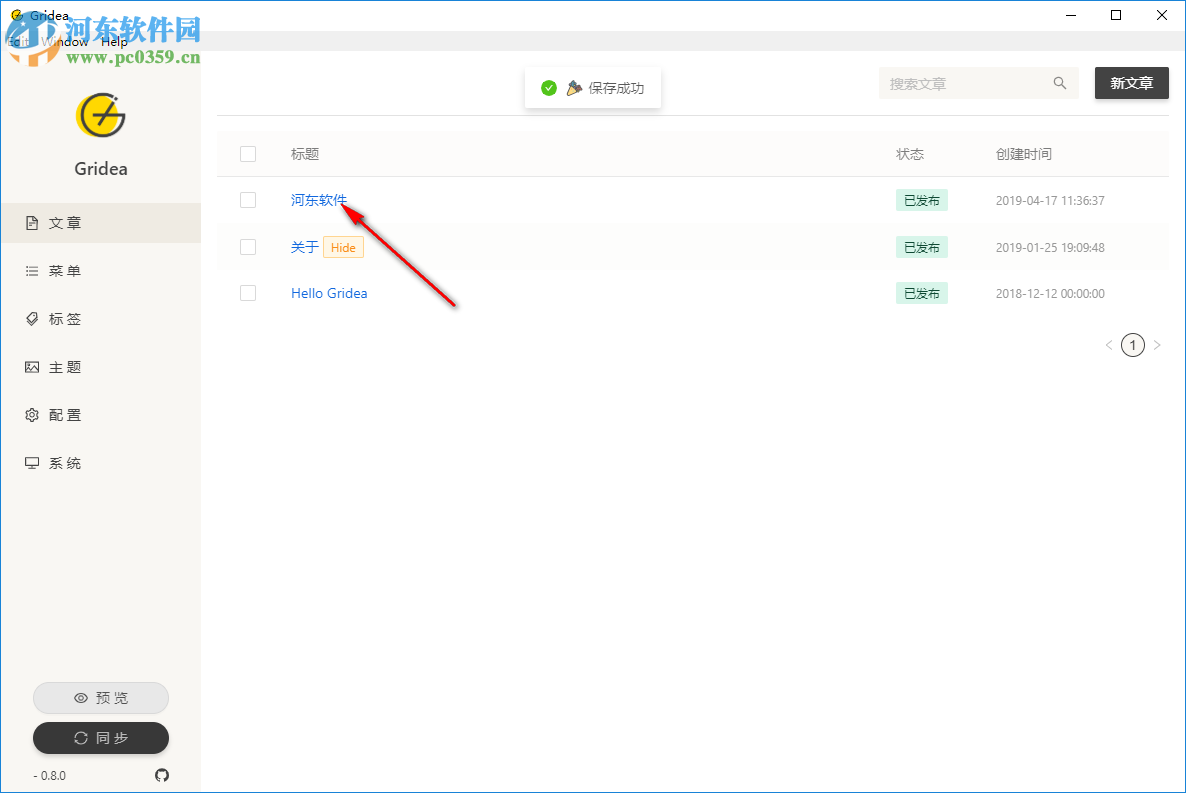Click the 已发布 status of Hello Gridea
This screenshot has height=793, width=1186.
921,294
